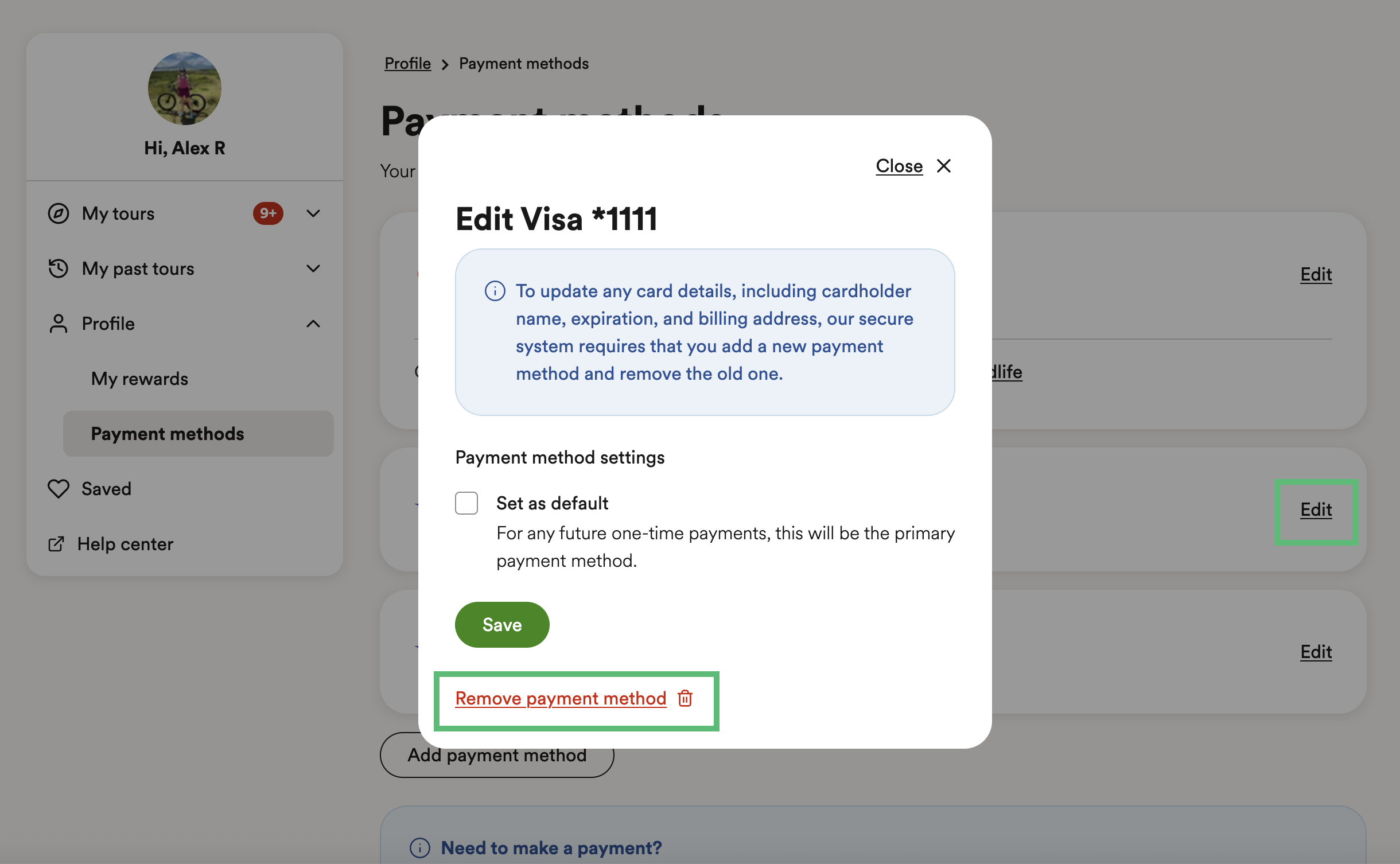Click the Profile breadcrumb link
Screen dimensions: 1400x864
tap(407, 63)
